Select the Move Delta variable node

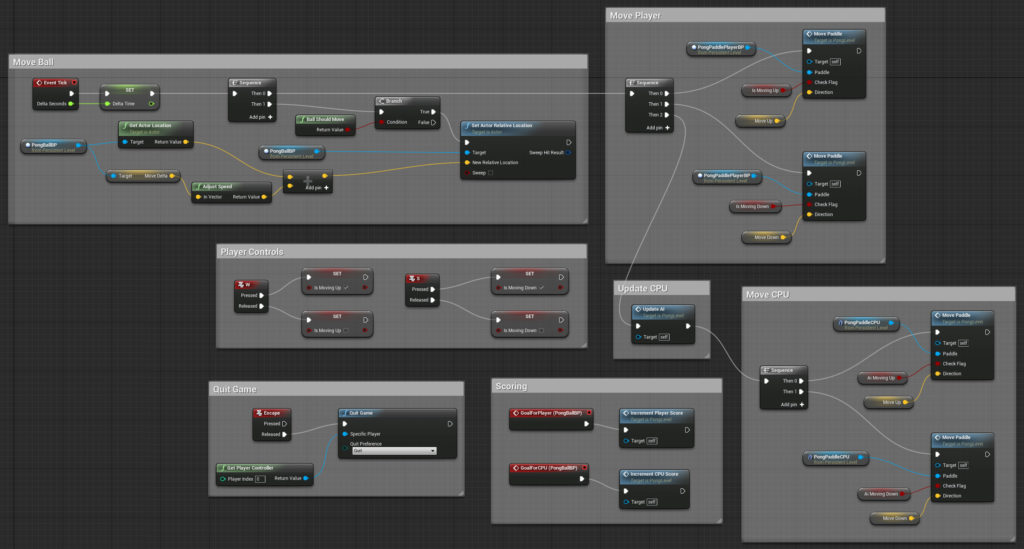(x=143, y=176)
